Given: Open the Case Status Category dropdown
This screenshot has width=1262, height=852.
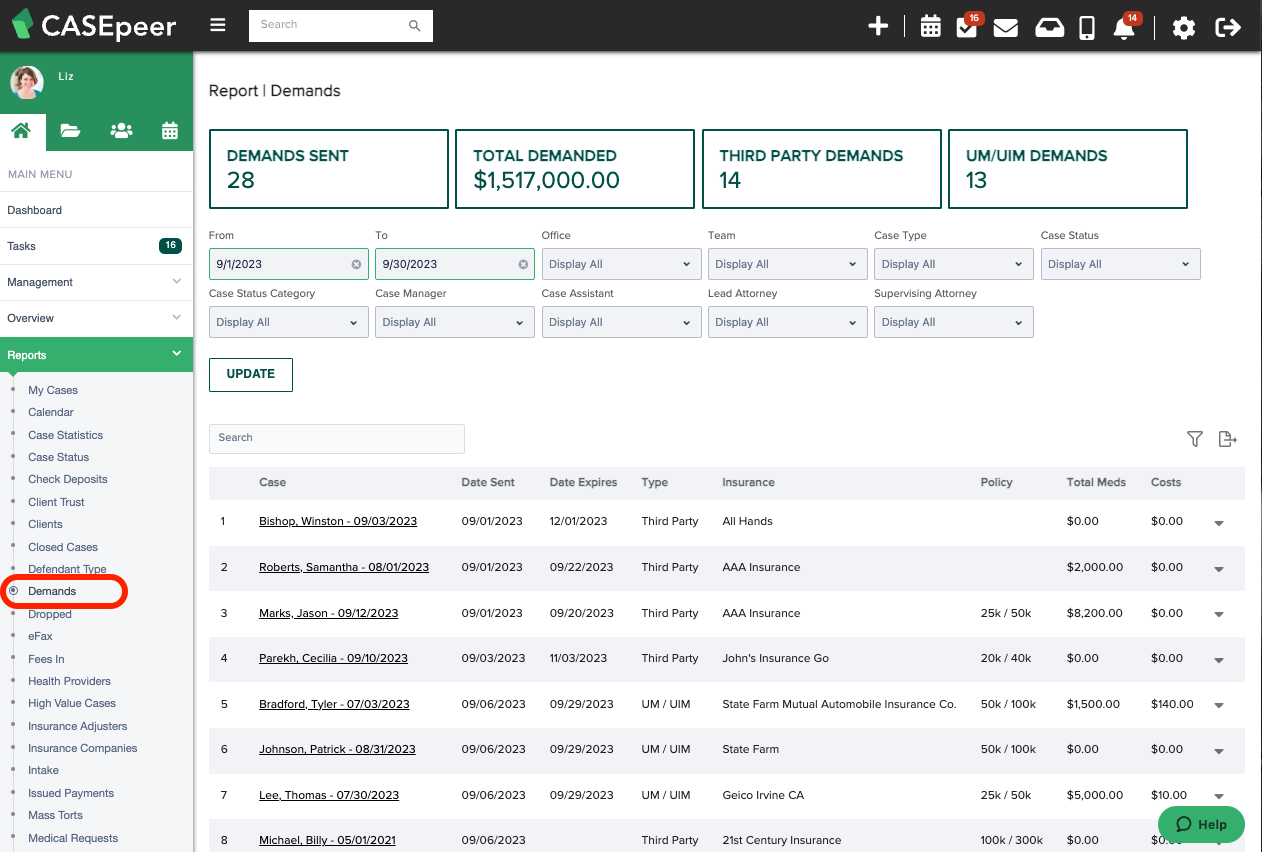Looking at the screenshot, I should (288, 322).
